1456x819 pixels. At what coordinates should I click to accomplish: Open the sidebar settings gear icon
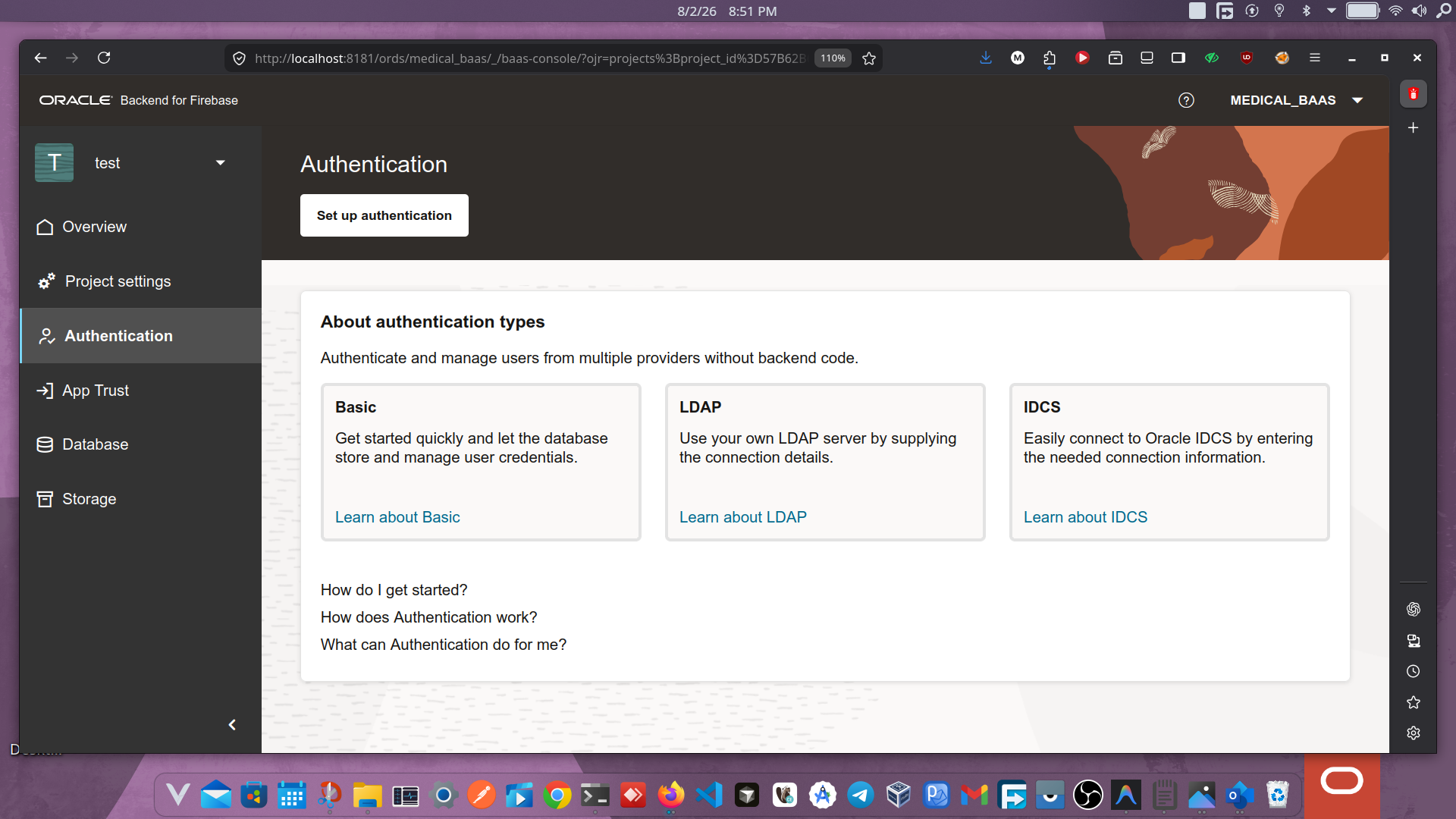point(1413,733)
